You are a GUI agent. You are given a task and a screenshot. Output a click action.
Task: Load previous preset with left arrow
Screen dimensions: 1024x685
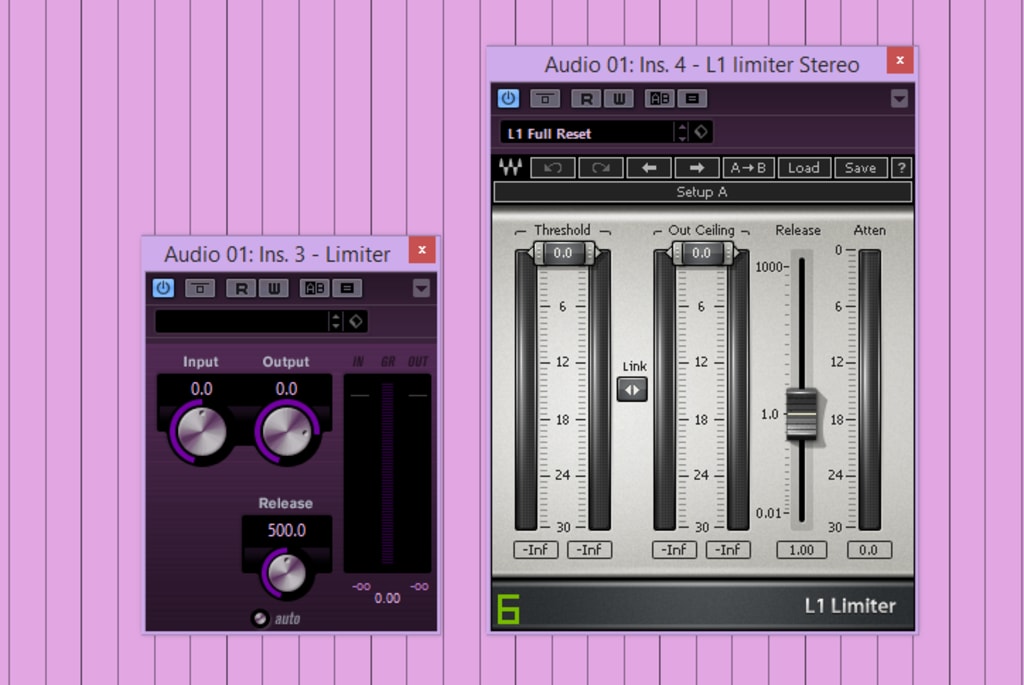(648, 168)
